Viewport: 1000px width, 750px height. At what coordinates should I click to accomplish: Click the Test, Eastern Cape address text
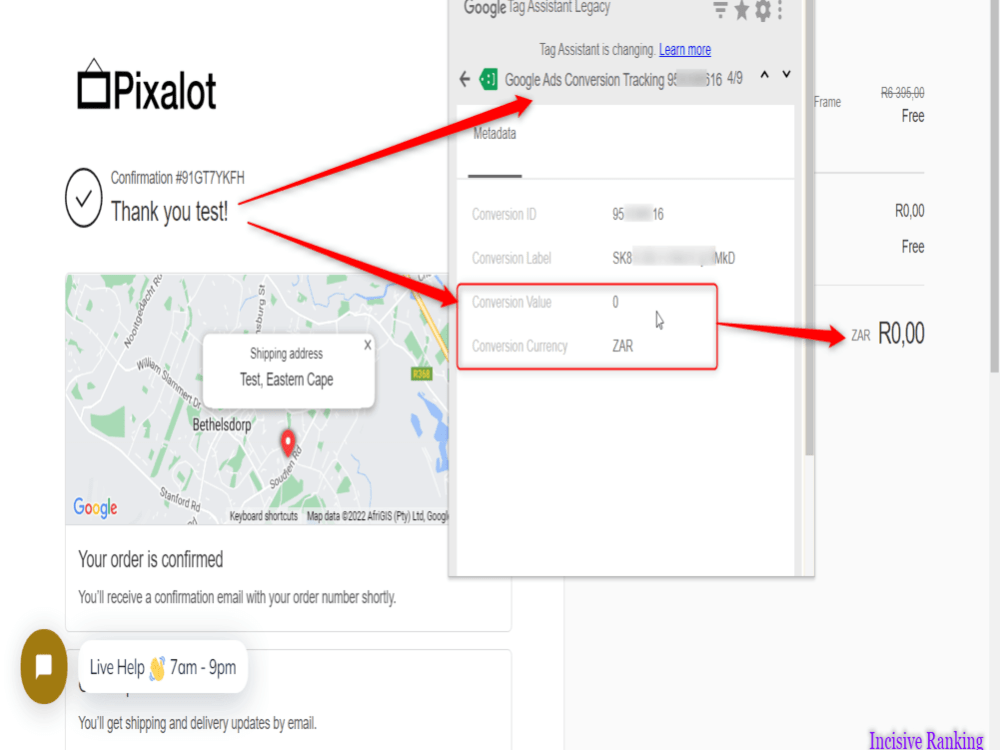coord(286,380)
